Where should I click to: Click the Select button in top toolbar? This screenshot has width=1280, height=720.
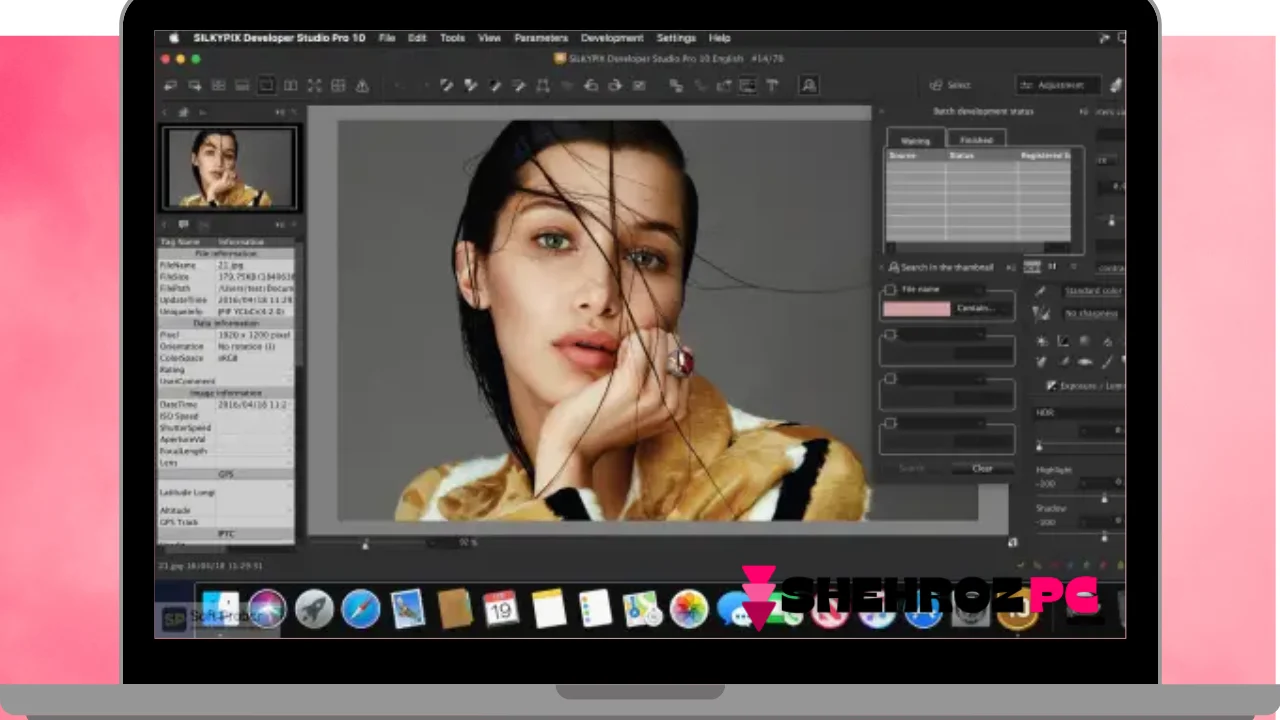[949, 86]
